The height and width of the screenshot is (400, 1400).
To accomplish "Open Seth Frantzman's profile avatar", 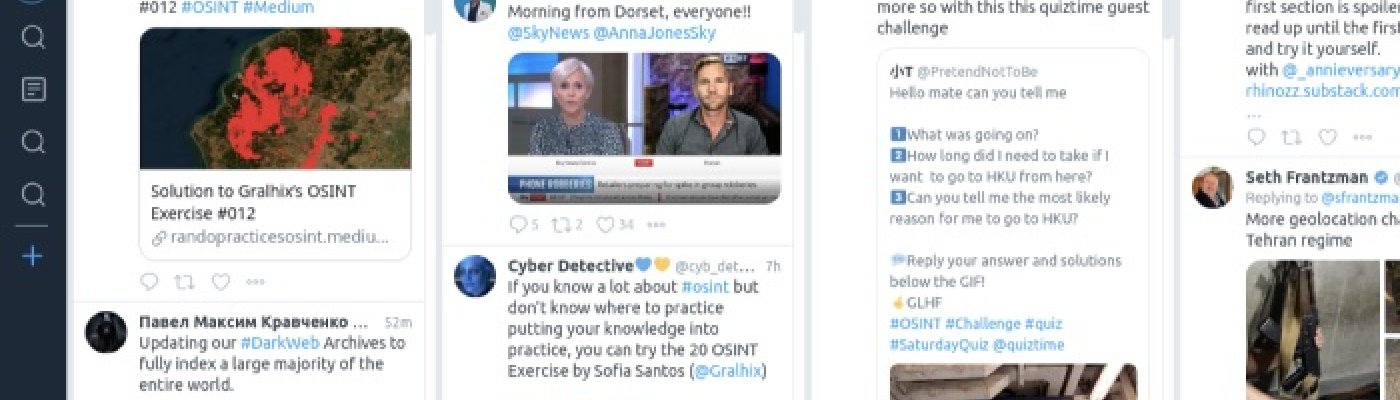I will (x=1212, y=187).
